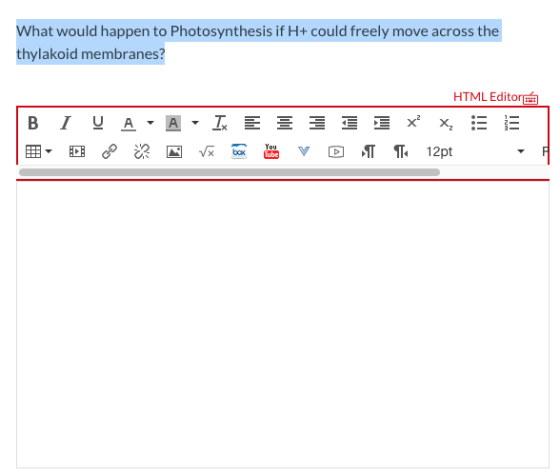Open the 12pt font size dropdown
This screenshot has height=476, width=560.
click(475, 152)
